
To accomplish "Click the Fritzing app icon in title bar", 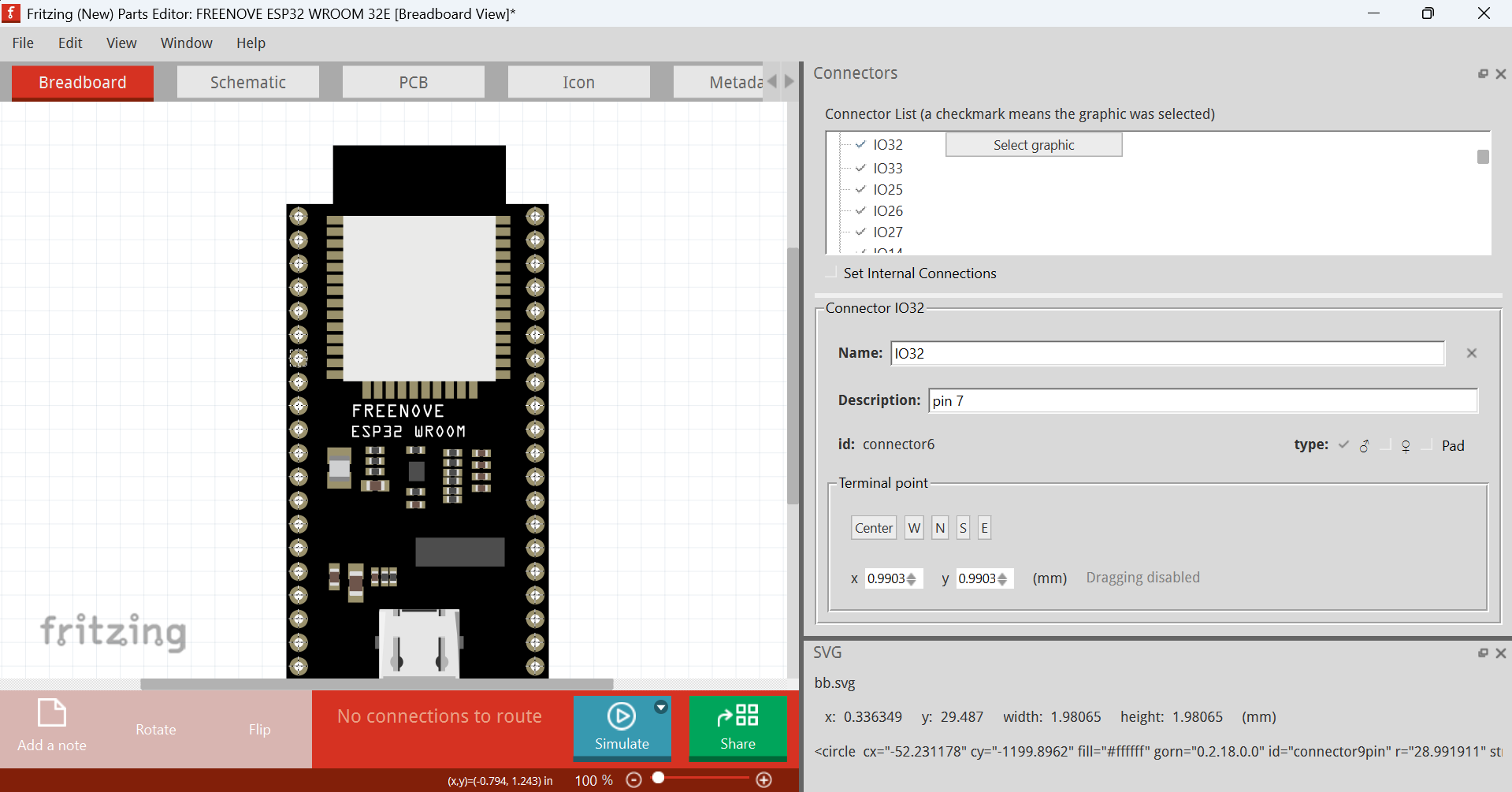I will tap(11, 13).
